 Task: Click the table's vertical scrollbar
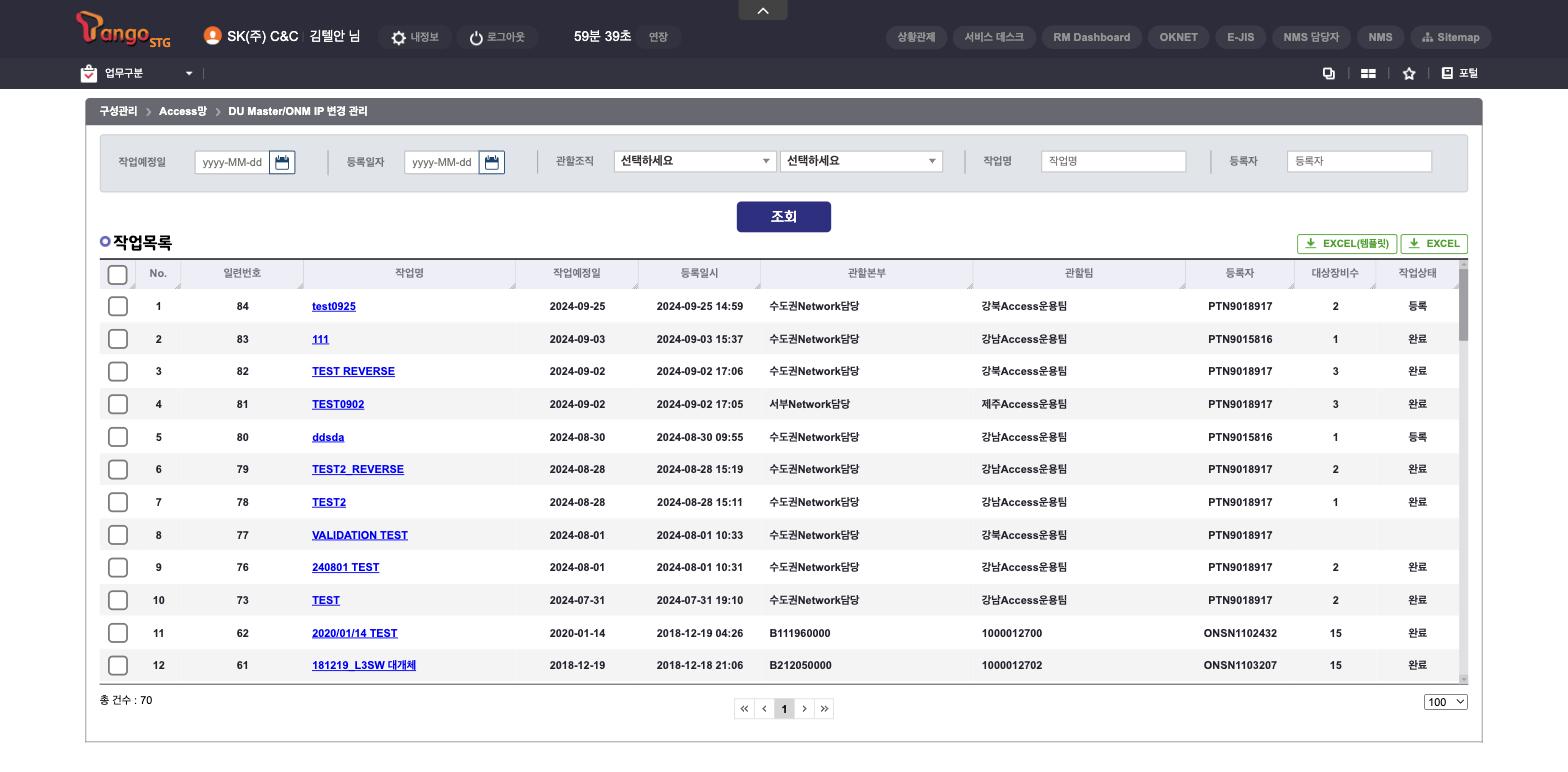[x=1463, y=305]
